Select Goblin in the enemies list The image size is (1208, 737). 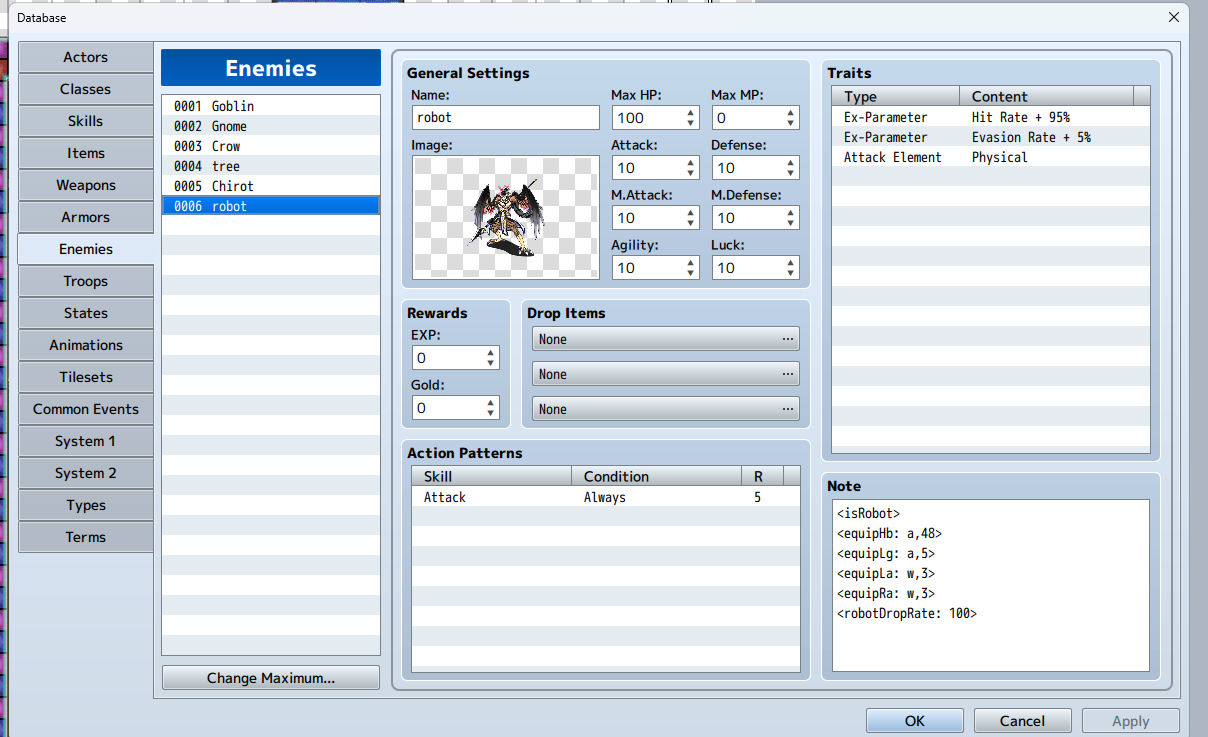pyautogui.click(x=271, y=106)
